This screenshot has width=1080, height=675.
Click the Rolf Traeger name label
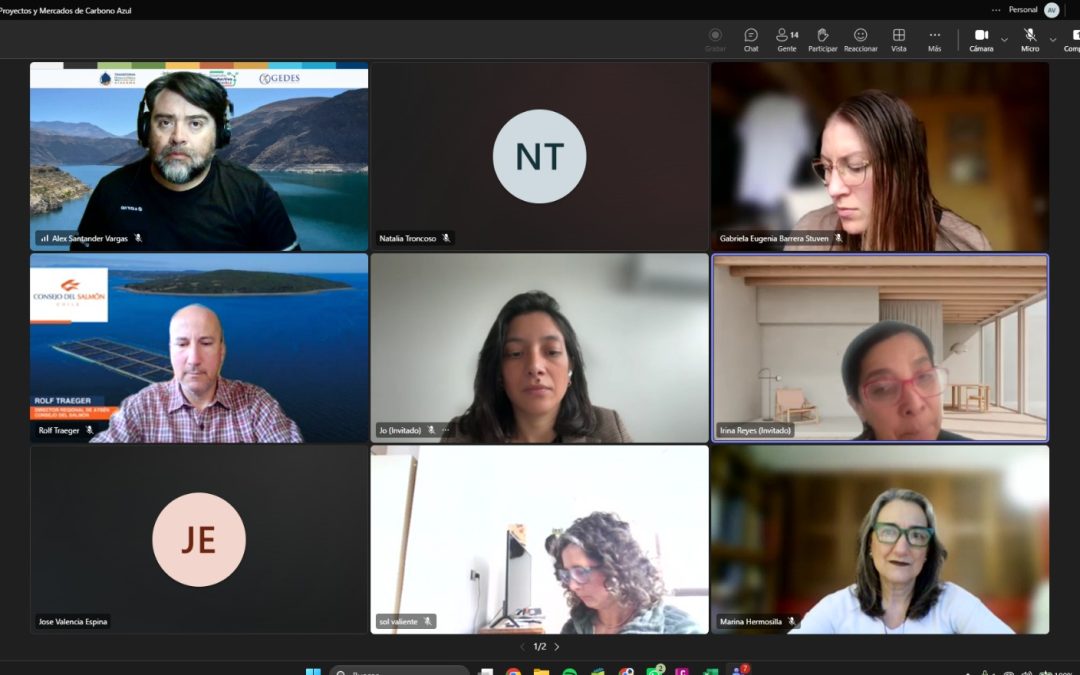click(59, 430)
